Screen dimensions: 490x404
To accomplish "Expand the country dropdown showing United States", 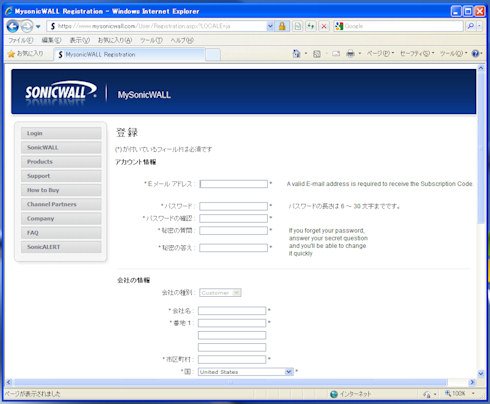I will [x=289, y=372].
